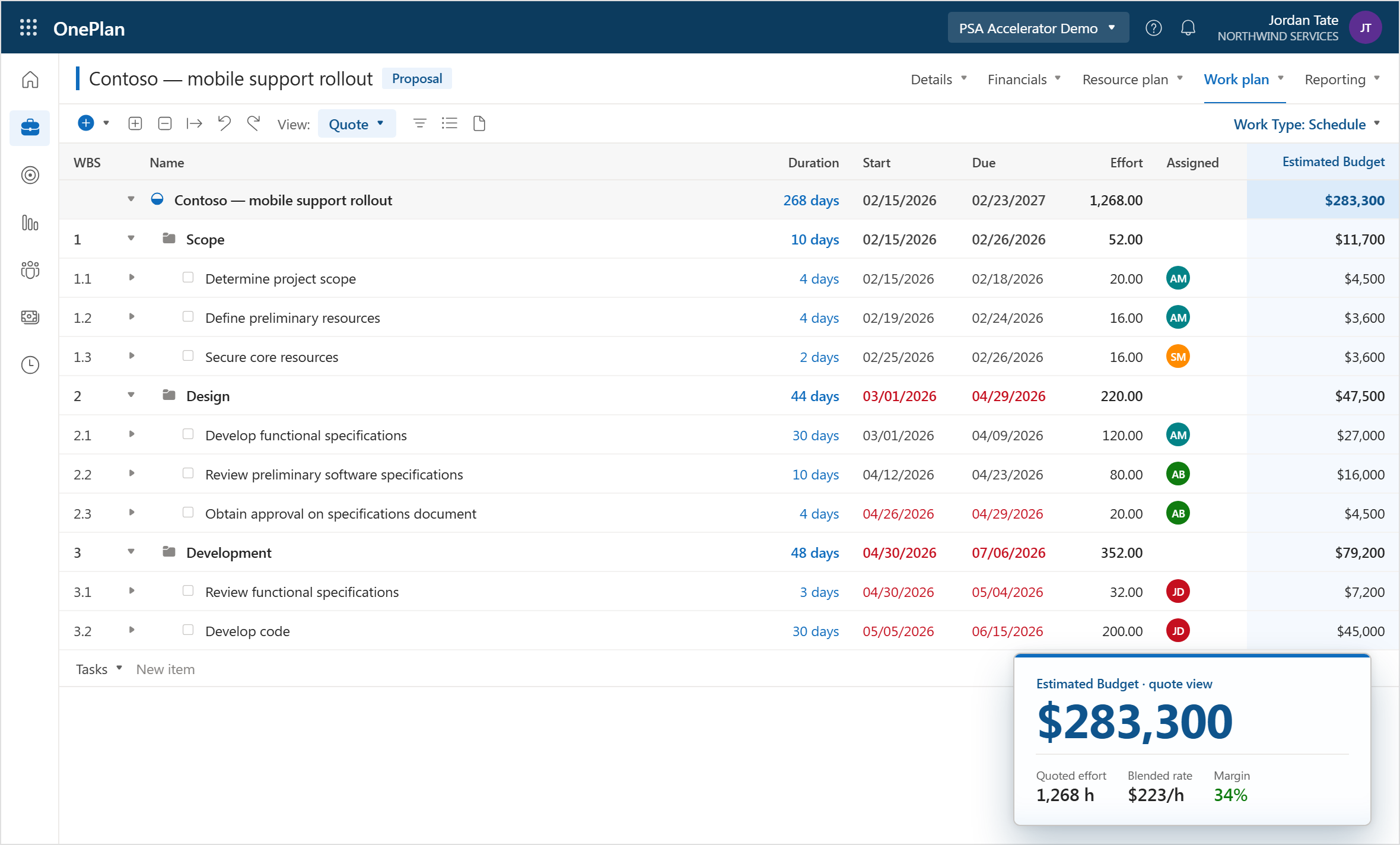
Task: Click the $283,300 quote view total
Action: [1135, 722]
